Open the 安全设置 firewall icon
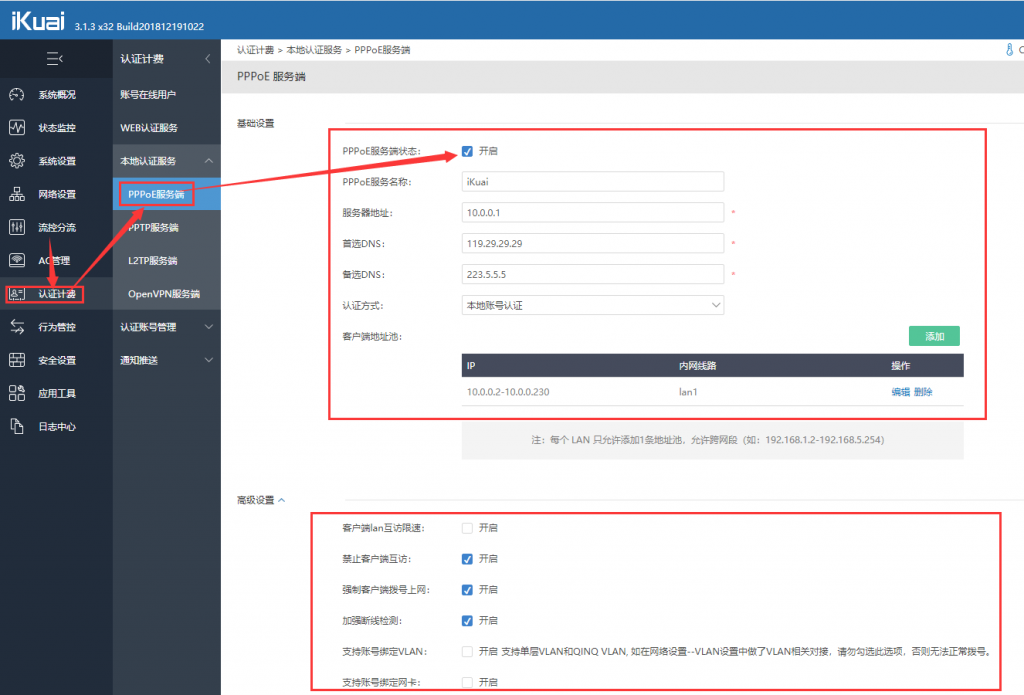Image resolution: width=1024 pixels, height=695 pixels. [17, 360]
